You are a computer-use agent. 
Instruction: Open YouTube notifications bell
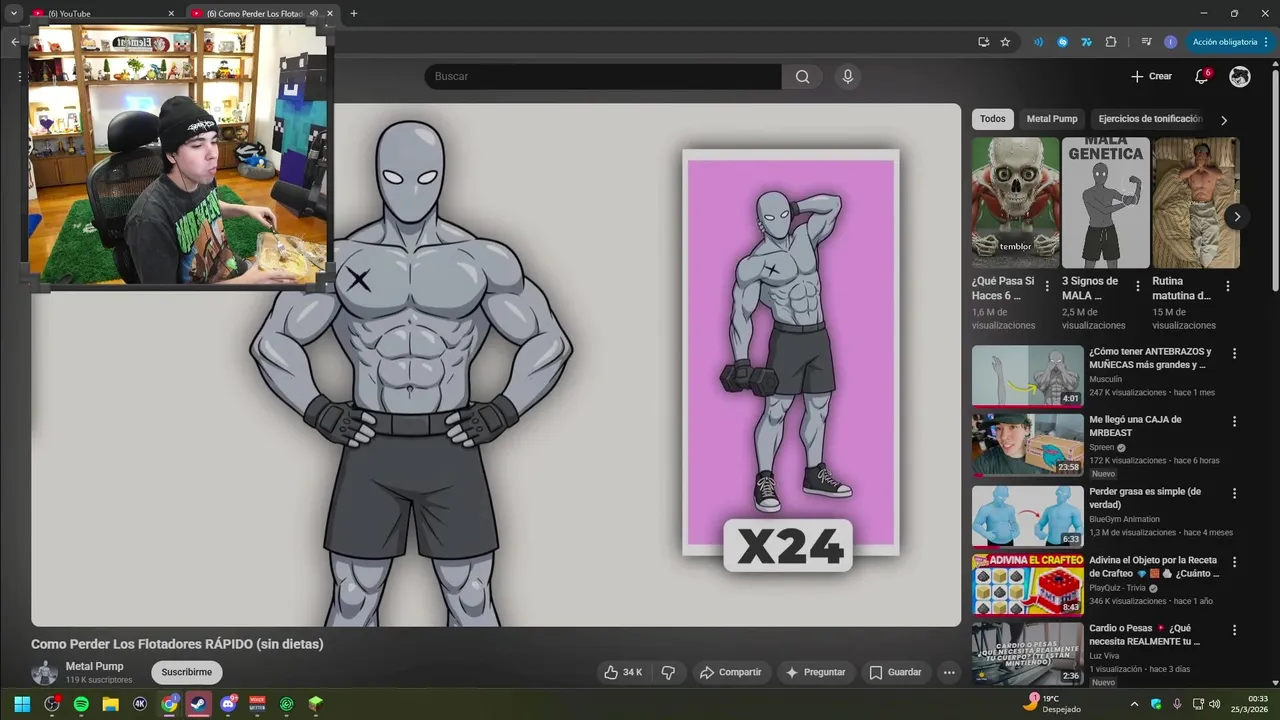point(1202,76)
